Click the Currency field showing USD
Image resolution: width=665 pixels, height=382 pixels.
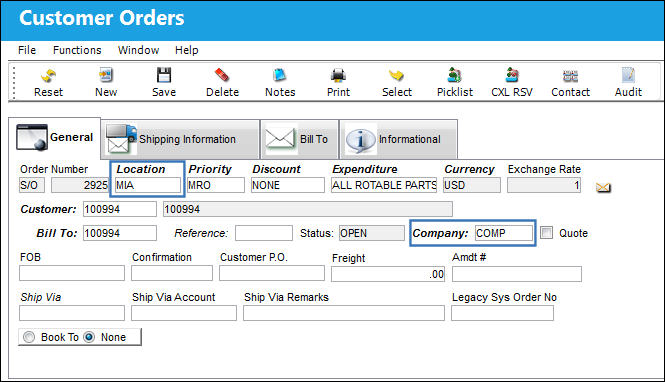472,185
